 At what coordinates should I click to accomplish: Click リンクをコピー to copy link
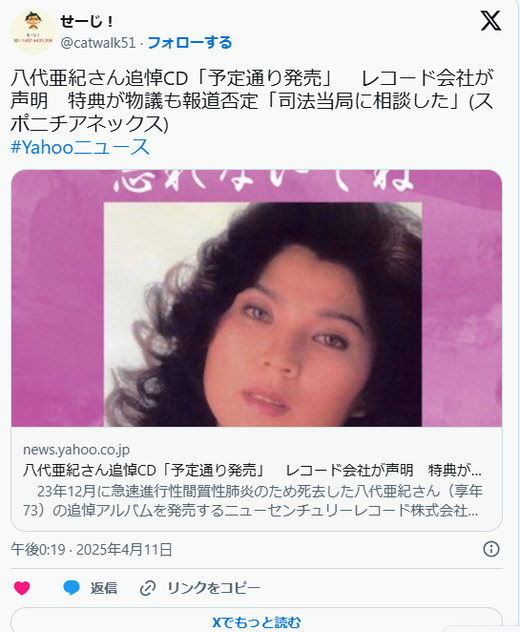(214, 588)
